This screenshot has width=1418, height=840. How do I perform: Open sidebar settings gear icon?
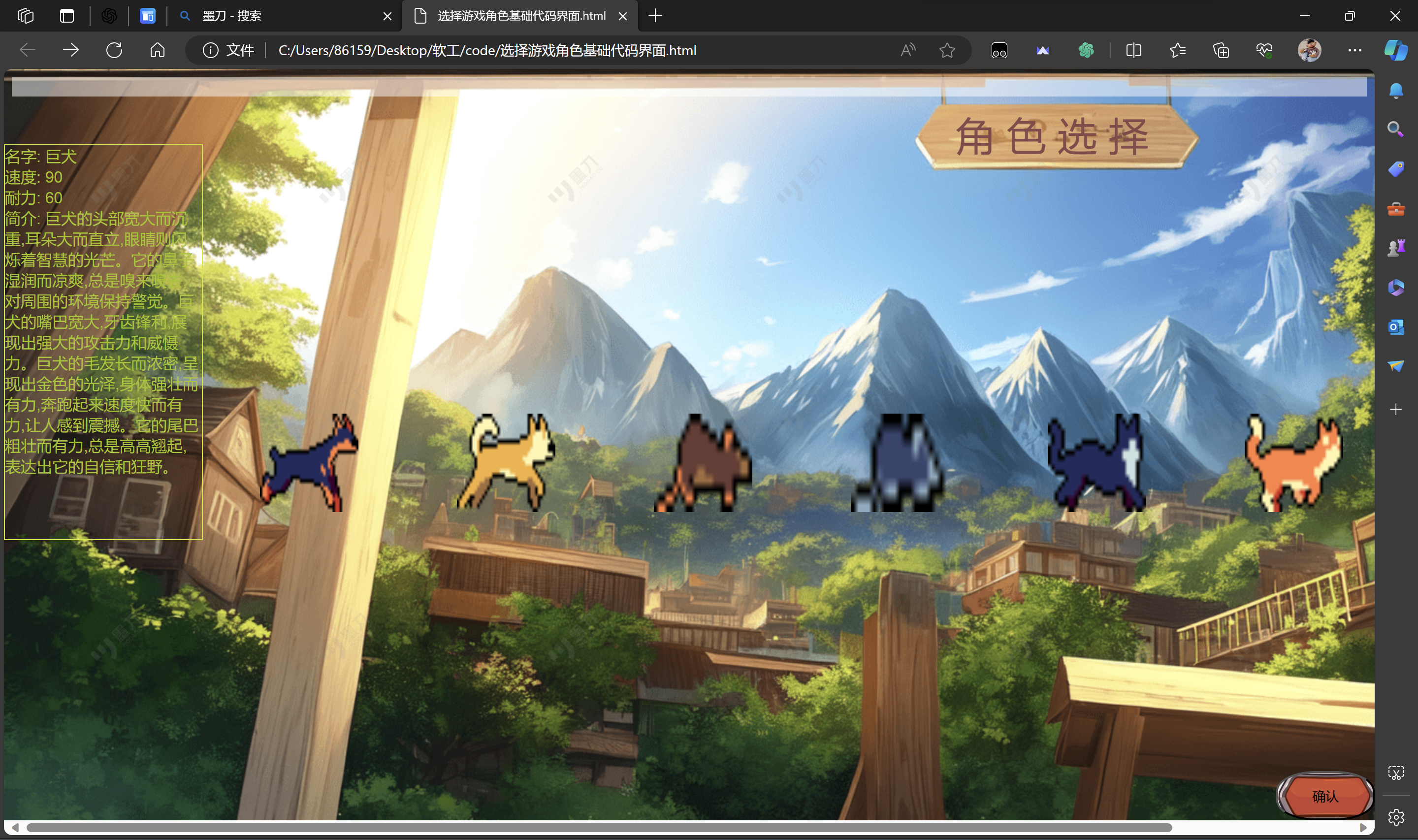[1395, 817]
